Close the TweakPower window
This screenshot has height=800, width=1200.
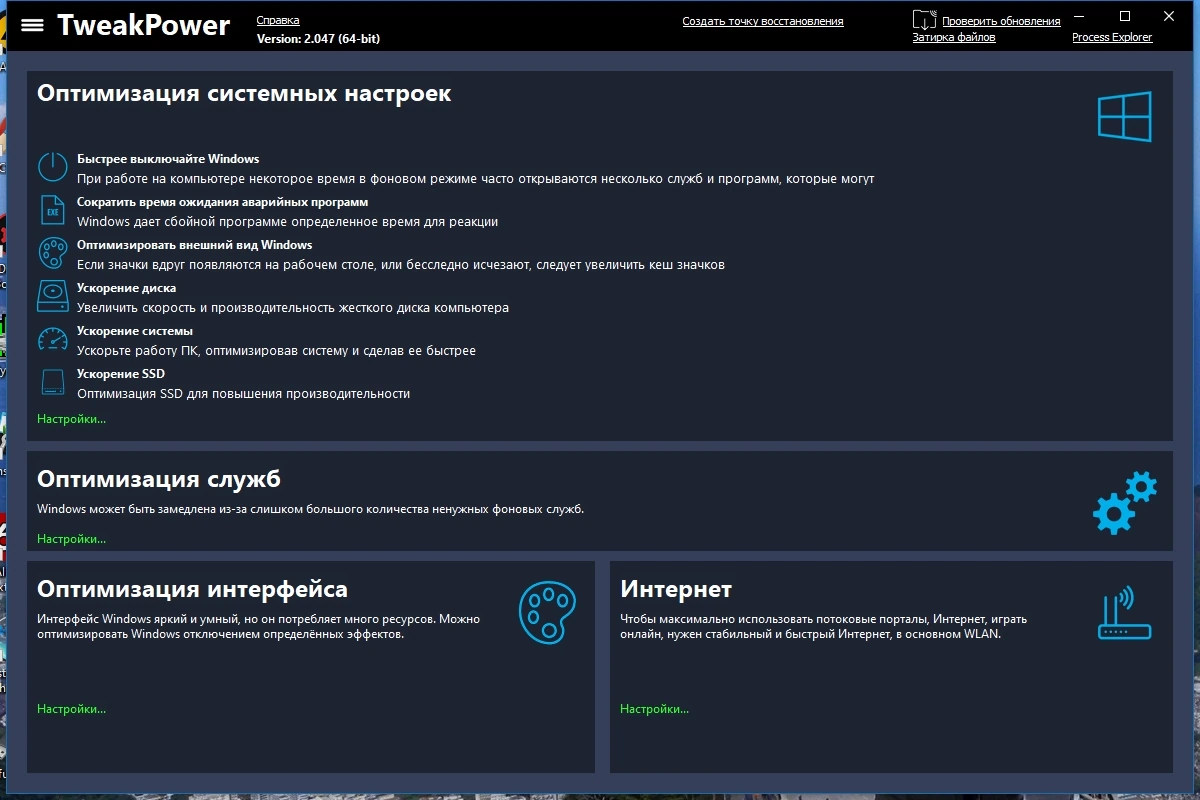pyautogui.click(x=1169, y=16)
